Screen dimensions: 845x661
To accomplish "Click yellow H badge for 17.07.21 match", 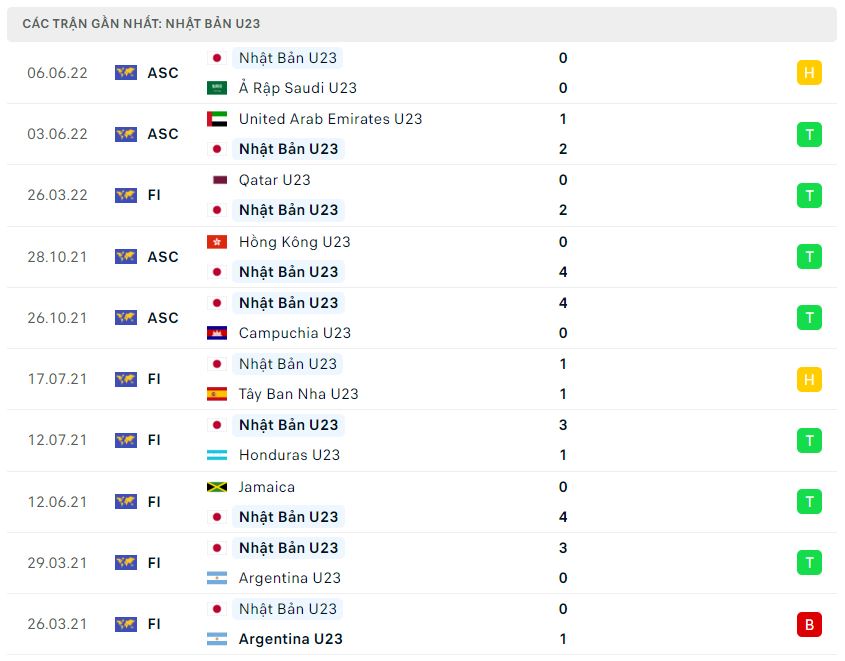I will tap(809, 379).
